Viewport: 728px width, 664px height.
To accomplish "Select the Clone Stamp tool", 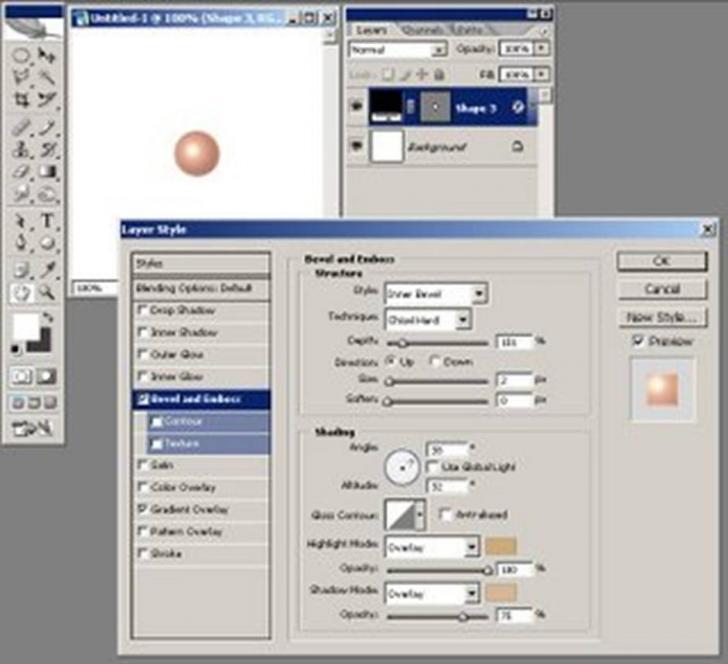I will [21, 150].
